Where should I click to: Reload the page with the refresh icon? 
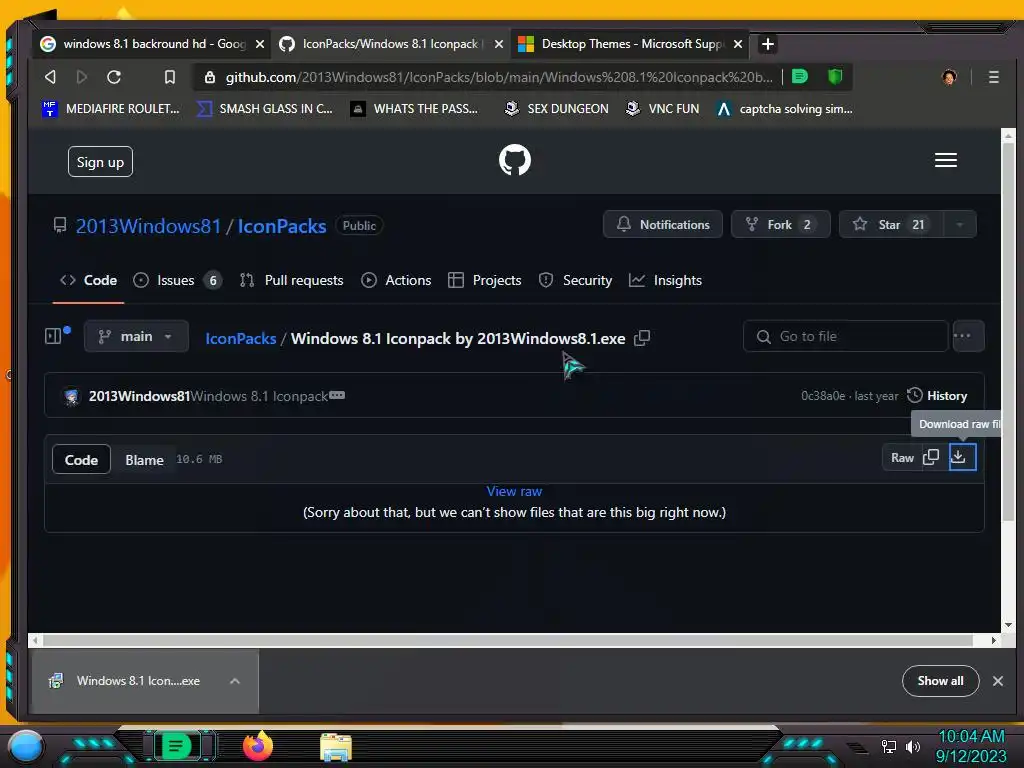(x=114, y=77)
